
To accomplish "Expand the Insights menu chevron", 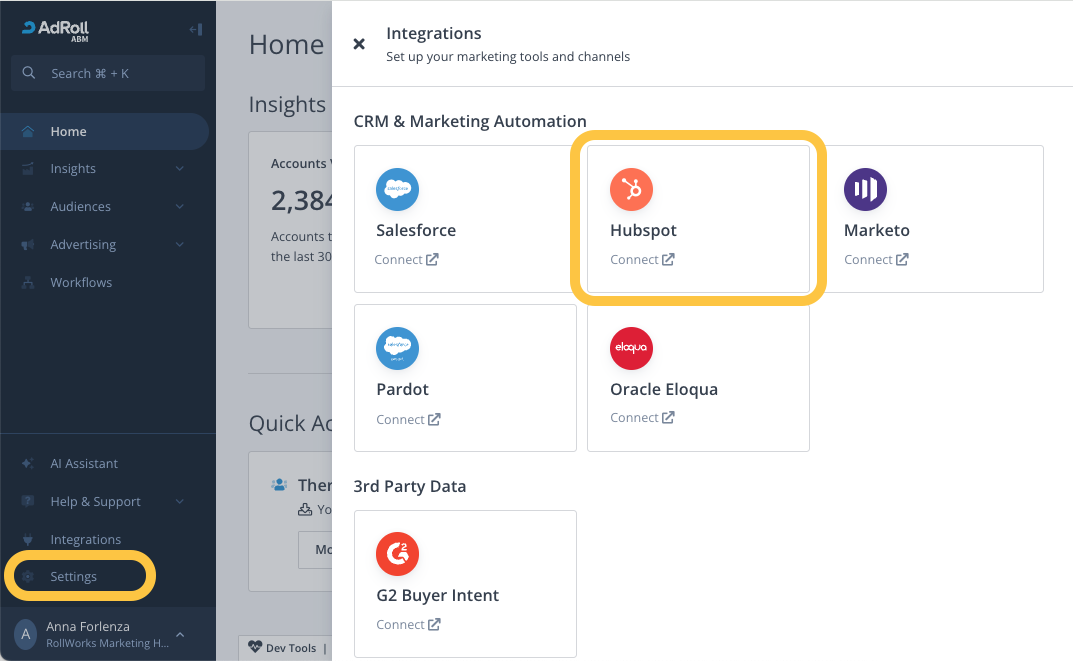I will coord(180,169).
